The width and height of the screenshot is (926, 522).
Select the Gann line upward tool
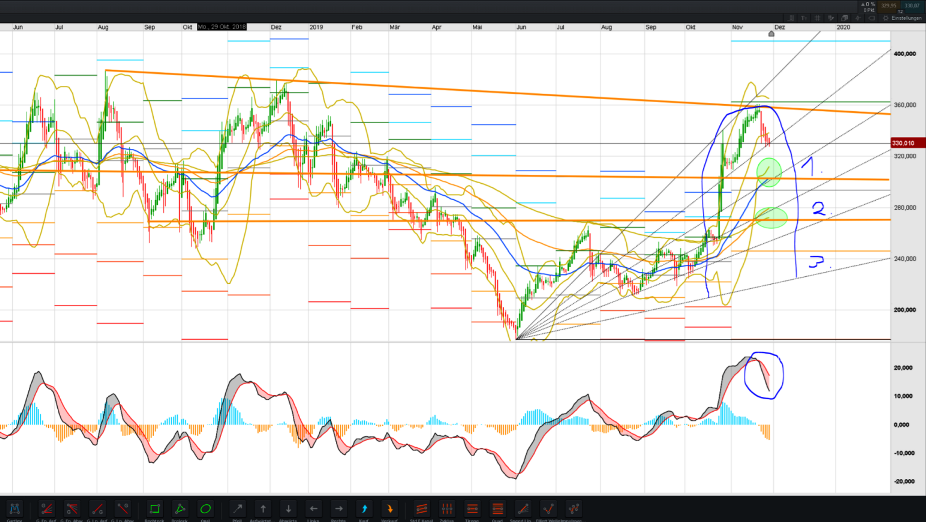tap(97, 508)
